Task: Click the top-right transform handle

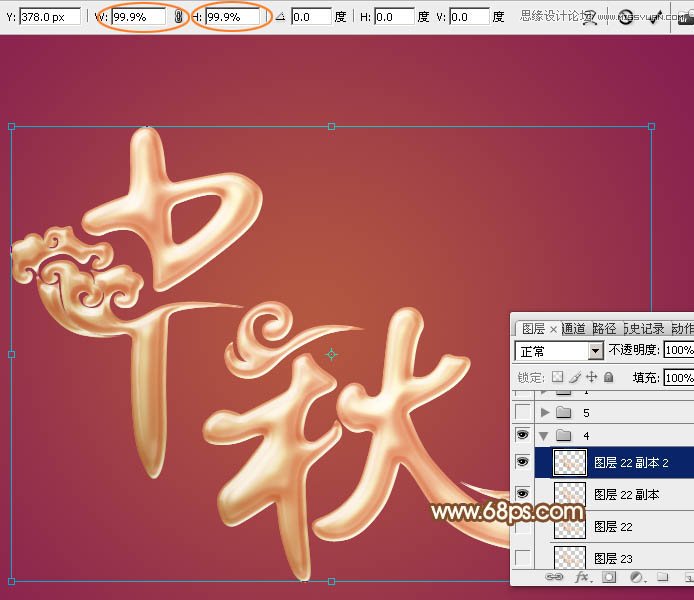Action: tap(652, 127)
